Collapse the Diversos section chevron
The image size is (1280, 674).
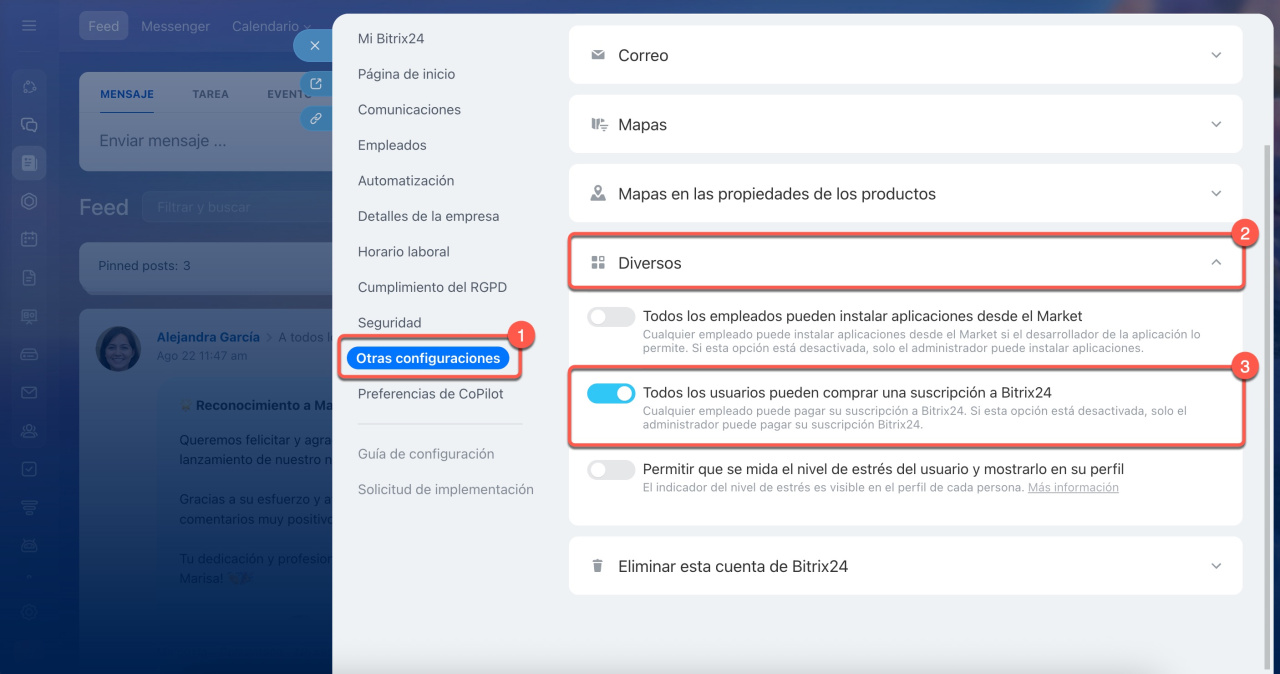[x=1216, y=263]
